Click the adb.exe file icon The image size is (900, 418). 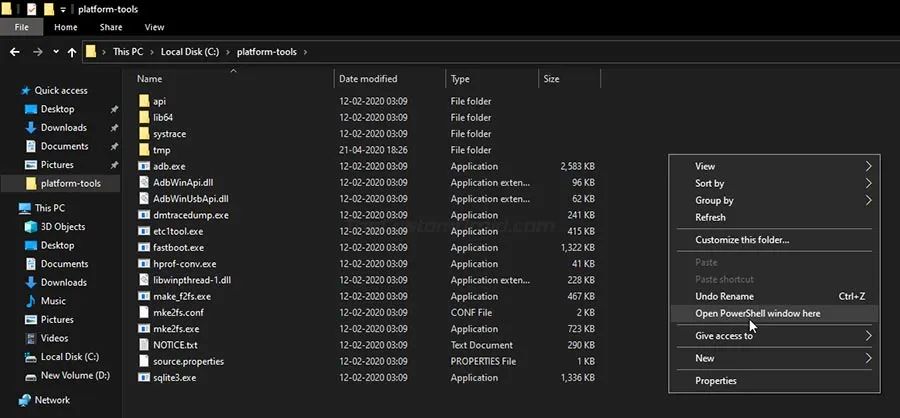click(143, 167)
